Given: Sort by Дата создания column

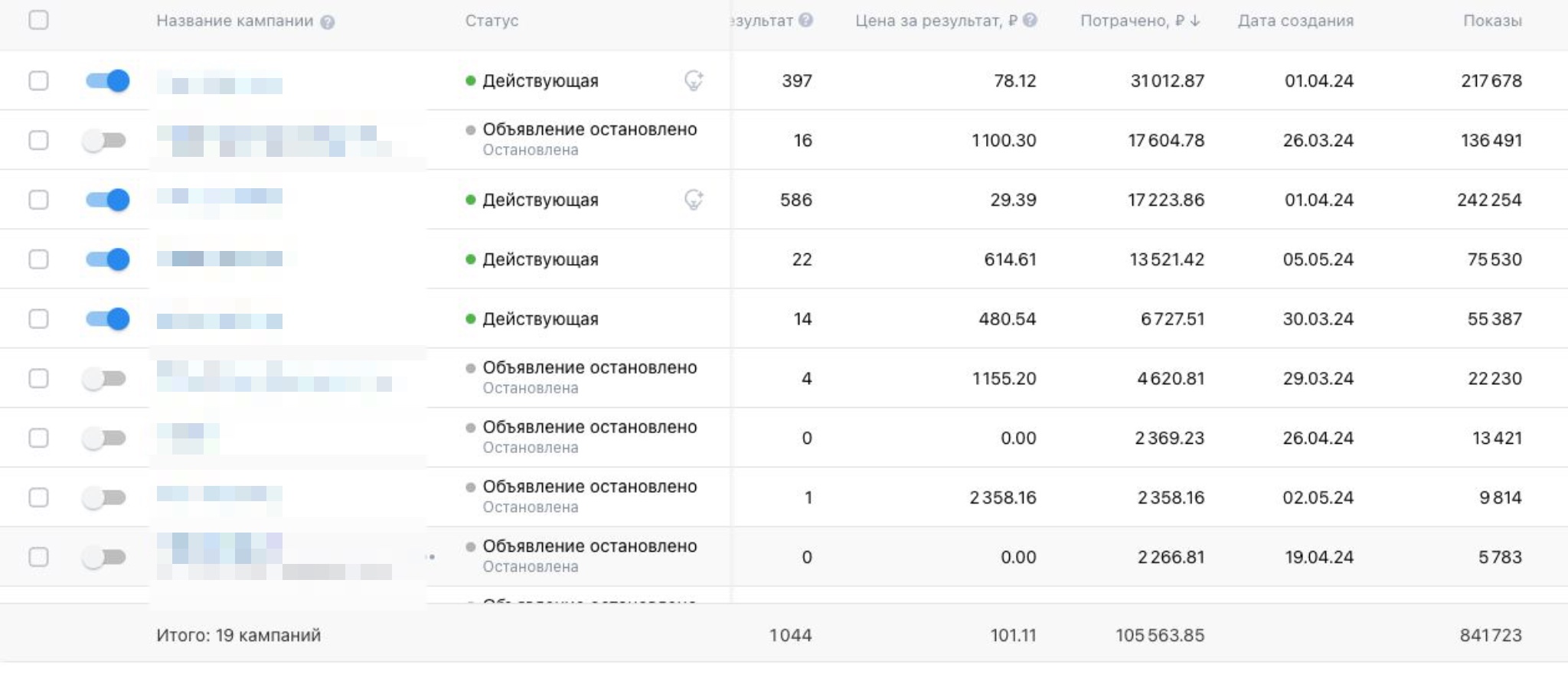Looking at the screenshot, I should tap(1295, 21).
